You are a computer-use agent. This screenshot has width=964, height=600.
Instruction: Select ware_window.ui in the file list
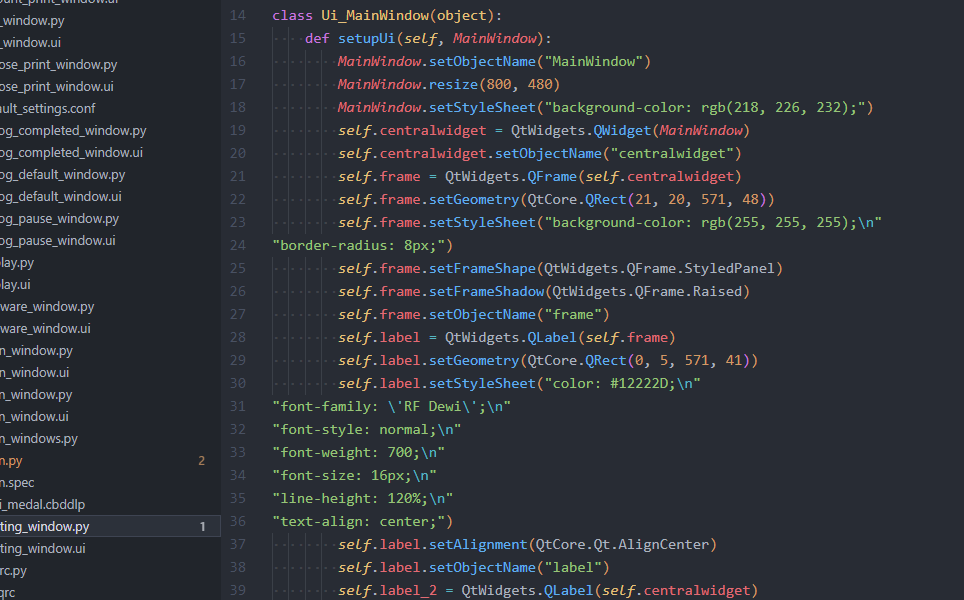45,329
